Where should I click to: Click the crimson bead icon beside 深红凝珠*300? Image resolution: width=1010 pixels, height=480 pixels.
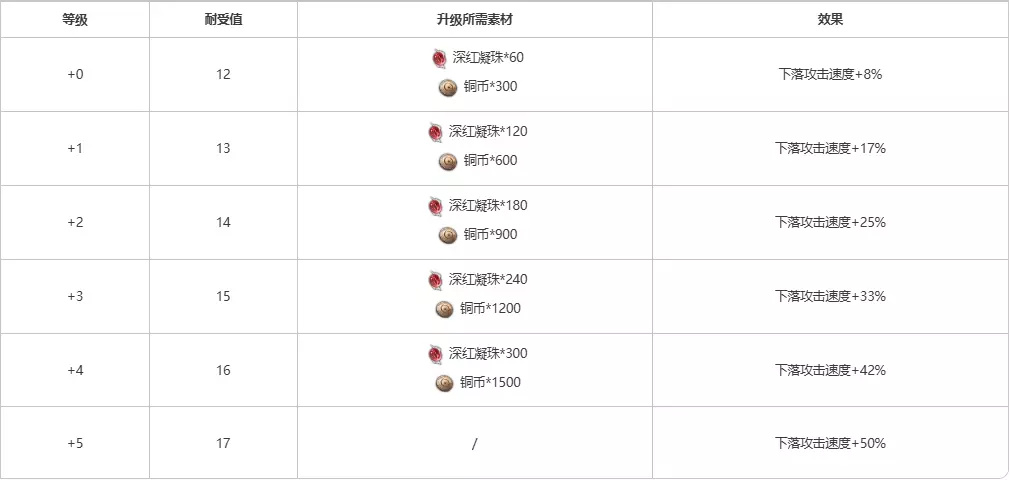(x=435, y=354)
